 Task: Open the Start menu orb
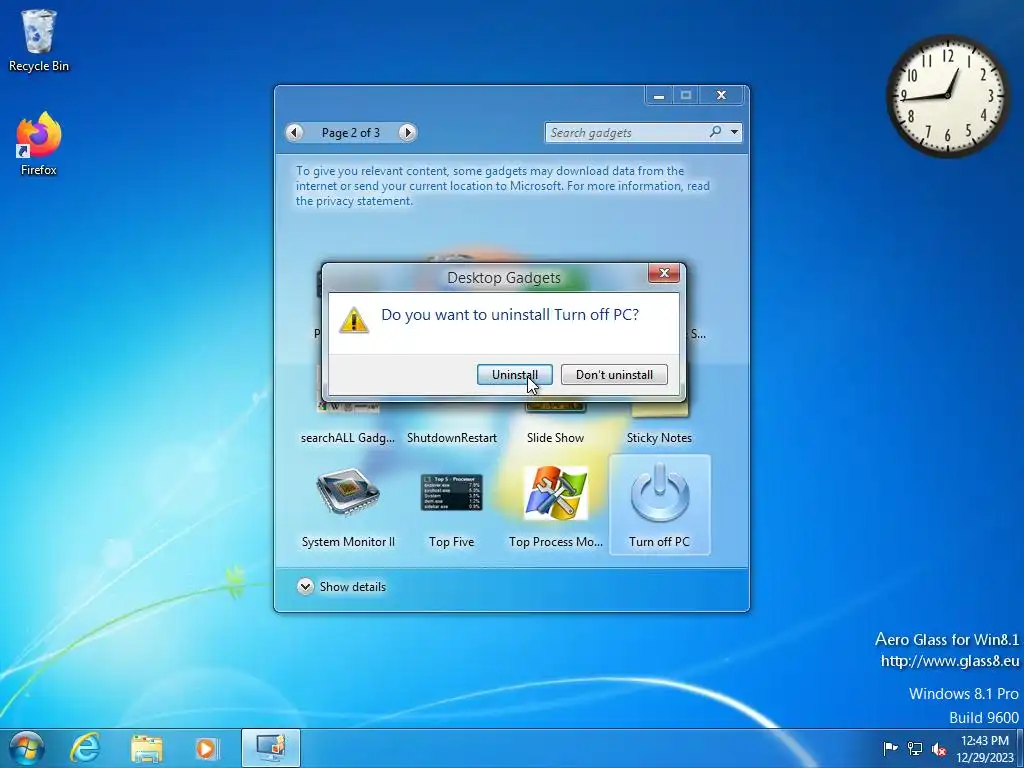[x=27, y=748]
